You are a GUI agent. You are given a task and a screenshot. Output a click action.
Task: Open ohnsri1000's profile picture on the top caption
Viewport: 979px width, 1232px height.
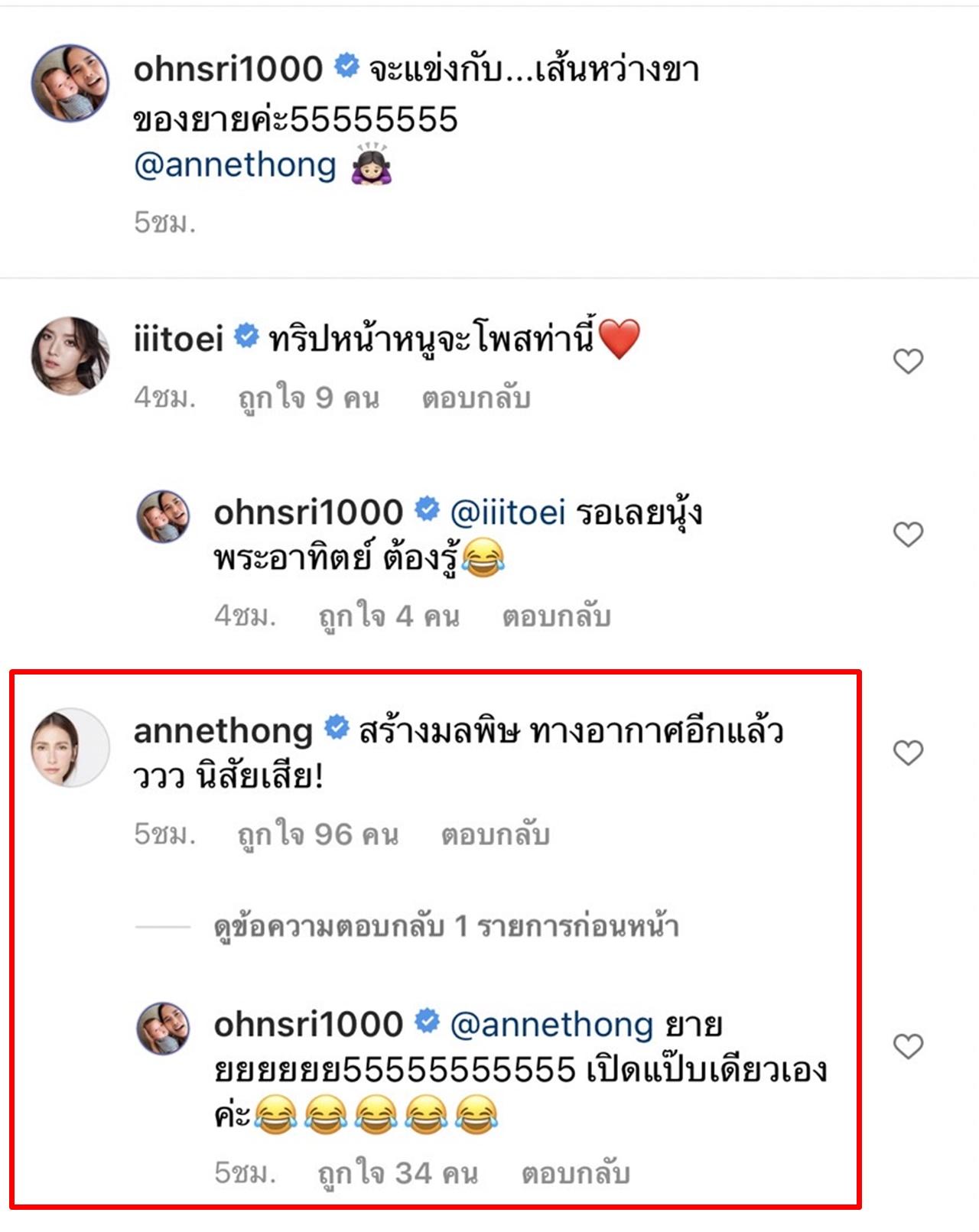pos(70,83)
